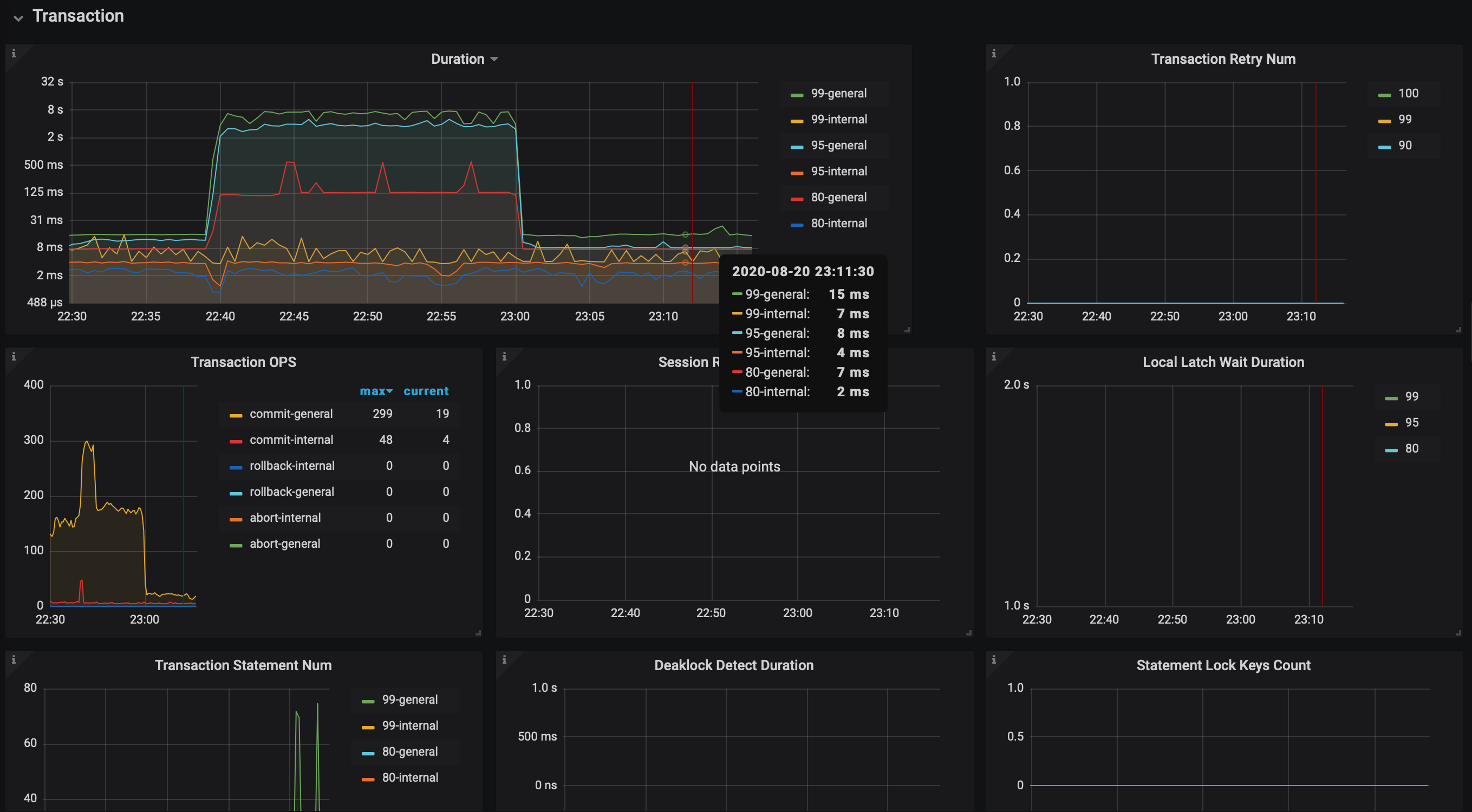
Task: Open the Local Latch Wait Duration panel menu
Action: pyautogui.click(x=1223, y=362)
